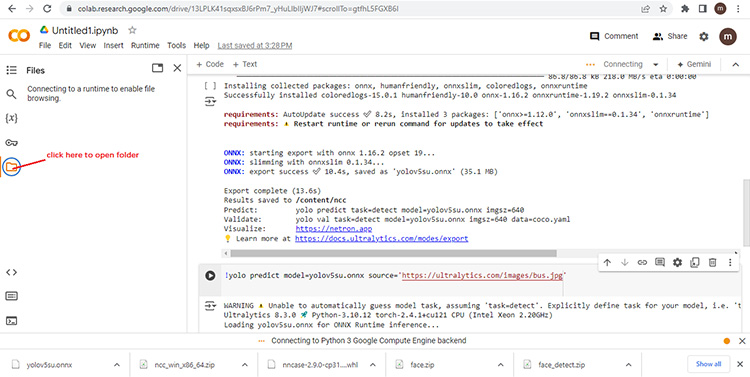Viewport: 750px width, 377px height.
Task: Open the Share dialog
Action: [670, 36]
